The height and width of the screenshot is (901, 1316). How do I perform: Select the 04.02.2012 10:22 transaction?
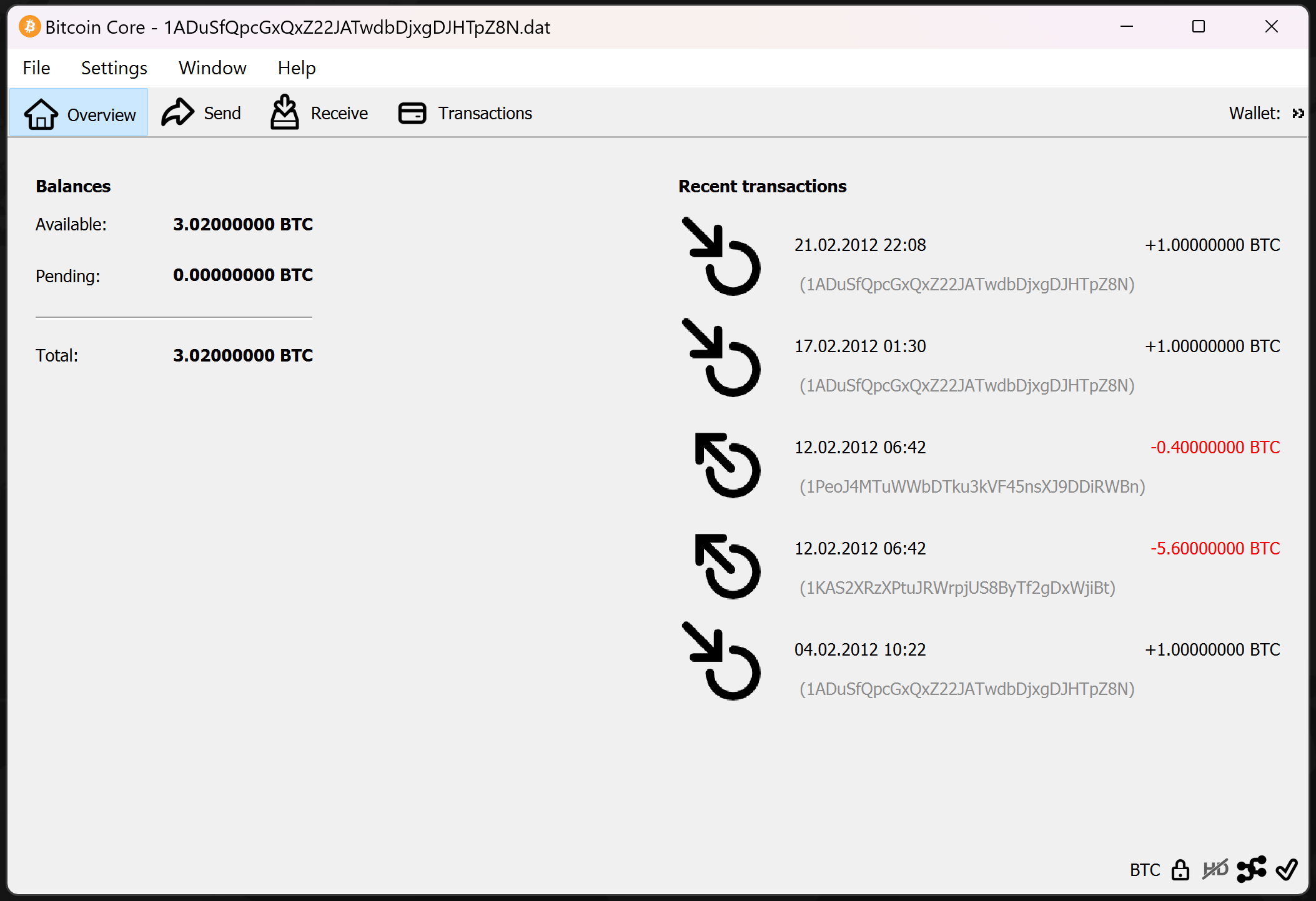pos(860,650)
